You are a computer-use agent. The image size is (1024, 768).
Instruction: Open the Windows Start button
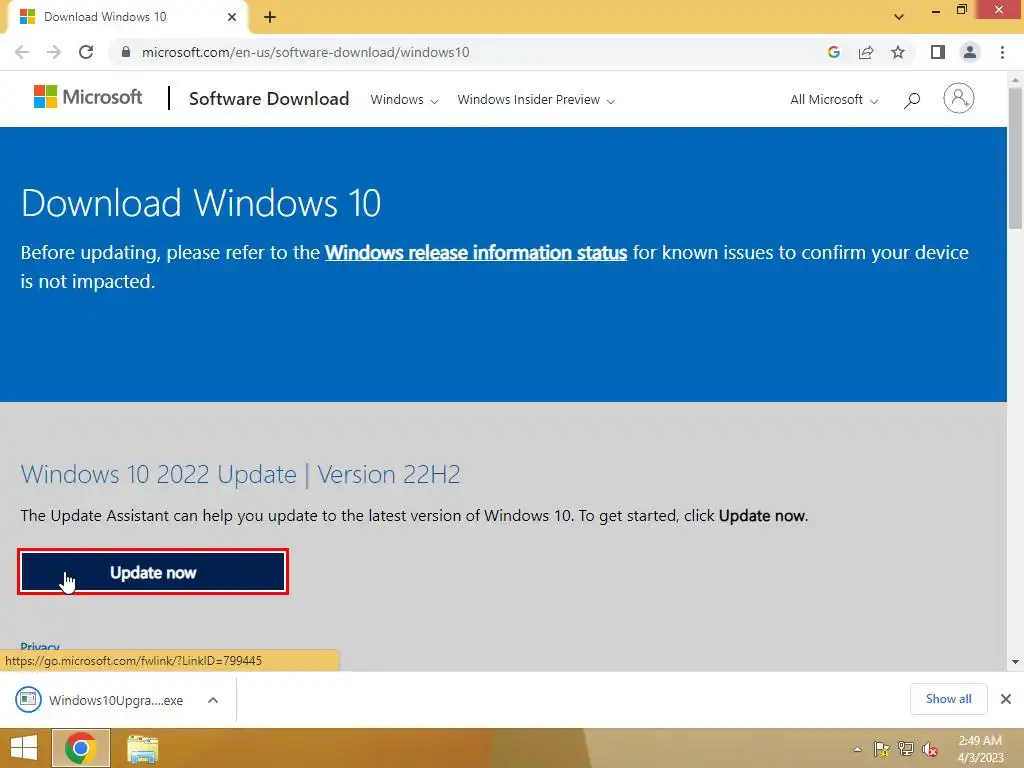point(24,748)
